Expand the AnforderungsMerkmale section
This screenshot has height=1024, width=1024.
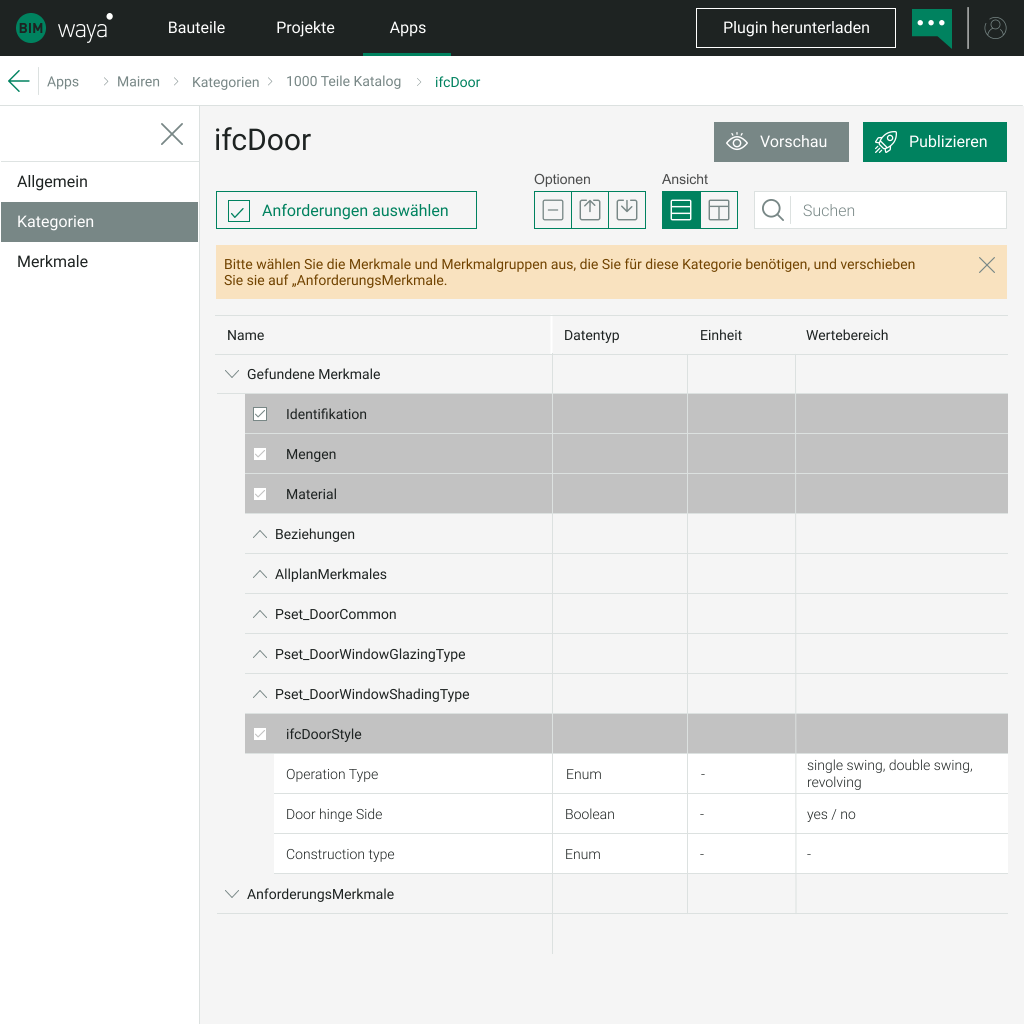[232, 894]
